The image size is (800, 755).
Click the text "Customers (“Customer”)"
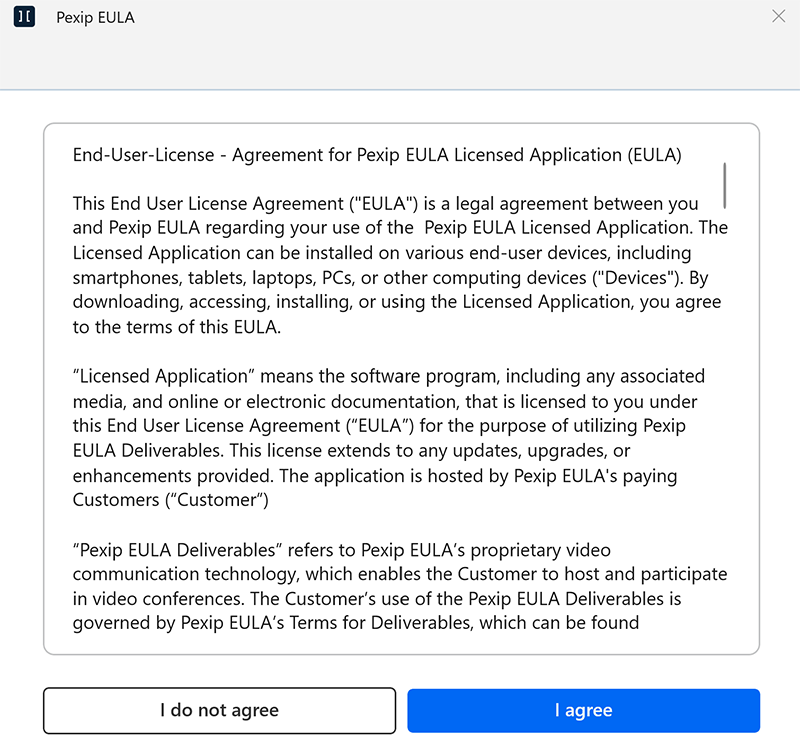point(170,499)
